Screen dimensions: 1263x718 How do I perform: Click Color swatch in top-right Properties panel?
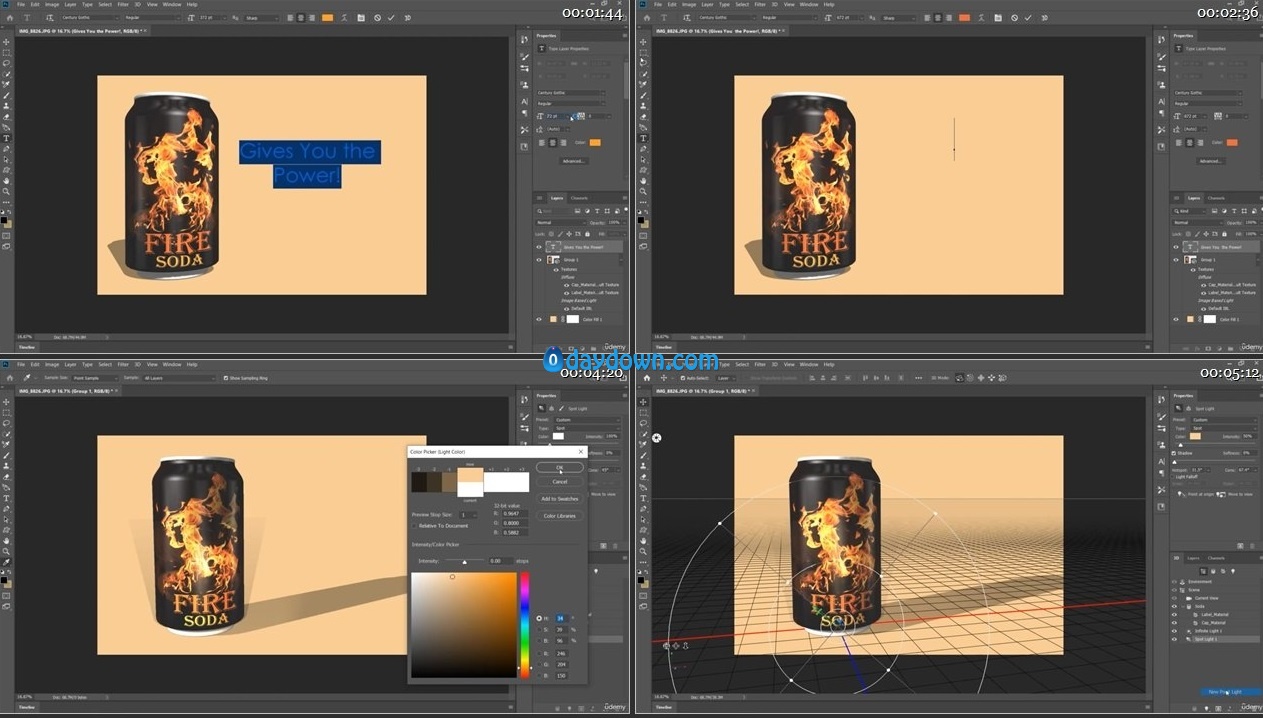[x=1231, y=142]
